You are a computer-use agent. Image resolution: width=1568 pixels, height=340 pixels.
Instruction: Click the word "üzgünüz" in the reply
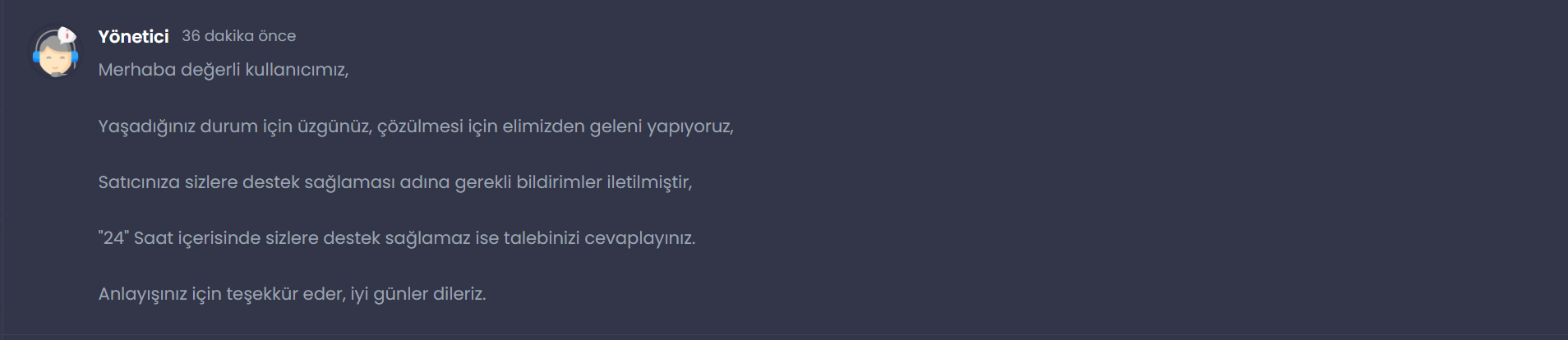coord(334,126)
